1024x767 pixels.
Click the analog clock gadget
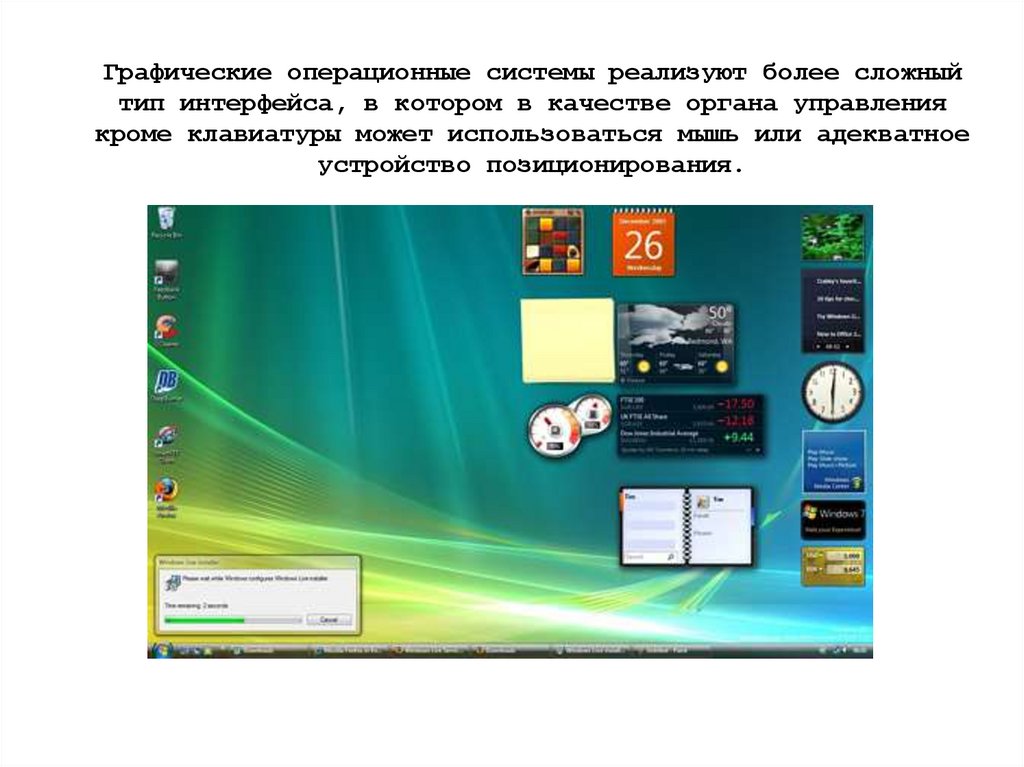coord(833,393)
